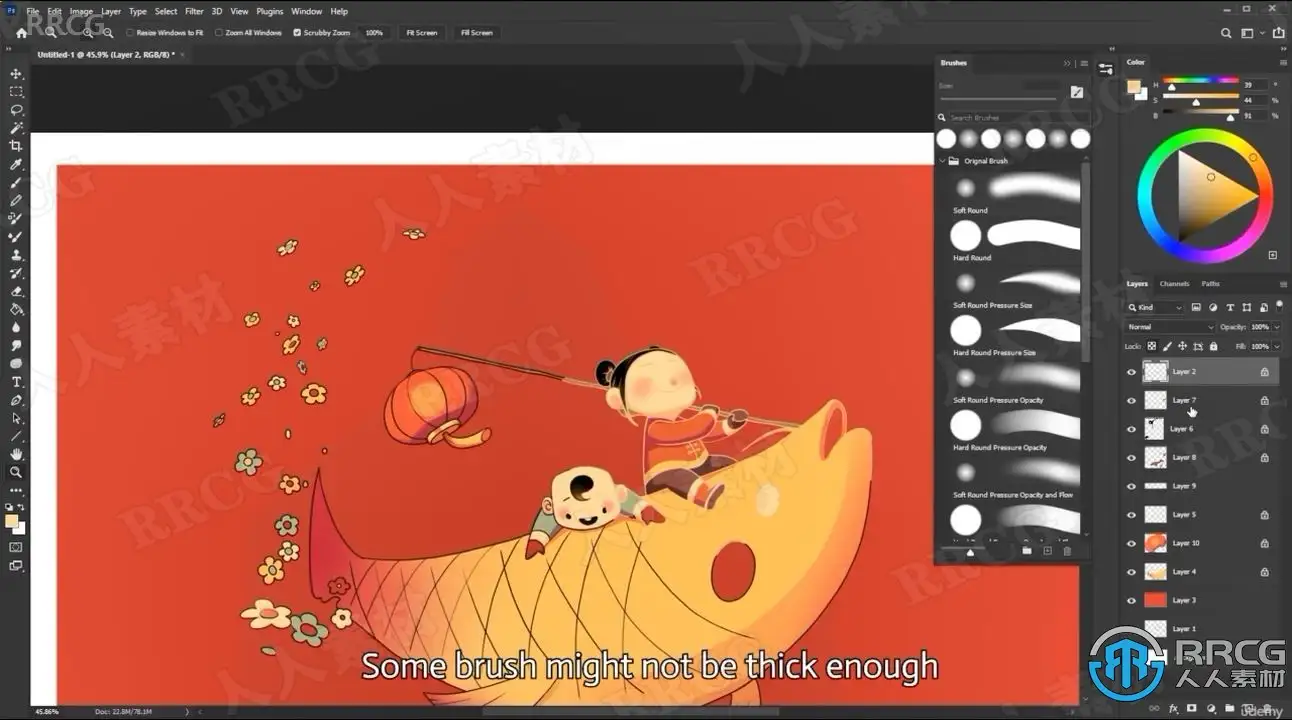Open the search icon in top bar
Image resolution: width=1292 pixels, height=720 pixels.
pyautogui.click(x=1227, y=33)
